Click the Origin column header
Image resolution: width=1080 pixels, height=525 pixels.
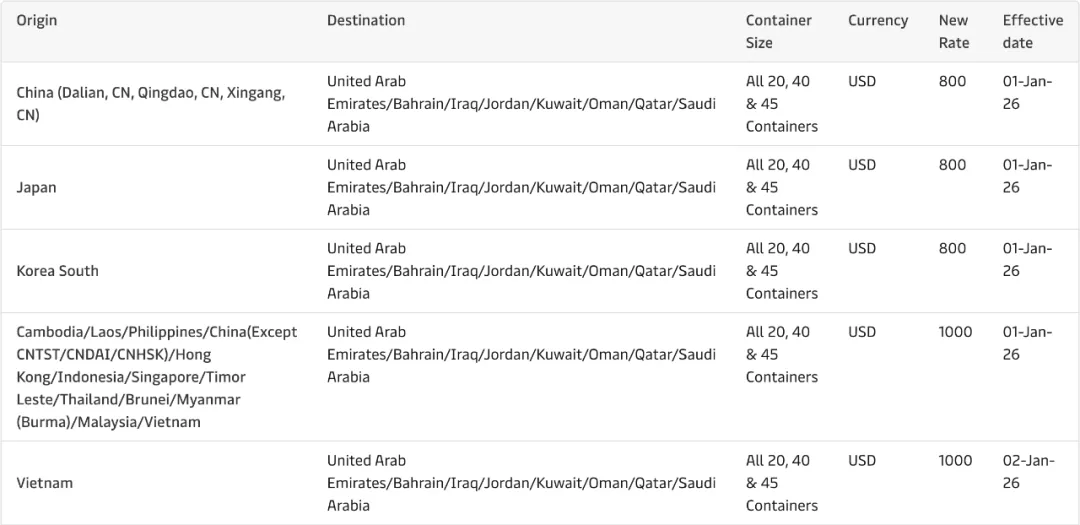click(37, 21)
